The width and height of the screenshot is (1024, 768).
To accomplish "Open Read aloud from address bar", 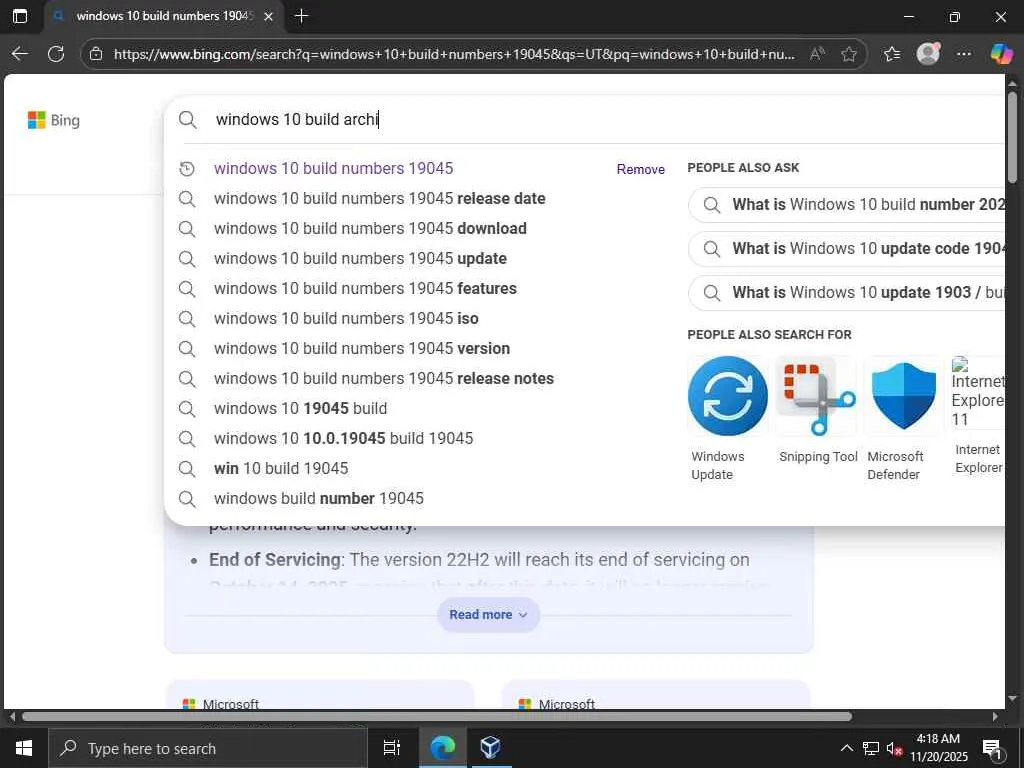I will (816, 54).
